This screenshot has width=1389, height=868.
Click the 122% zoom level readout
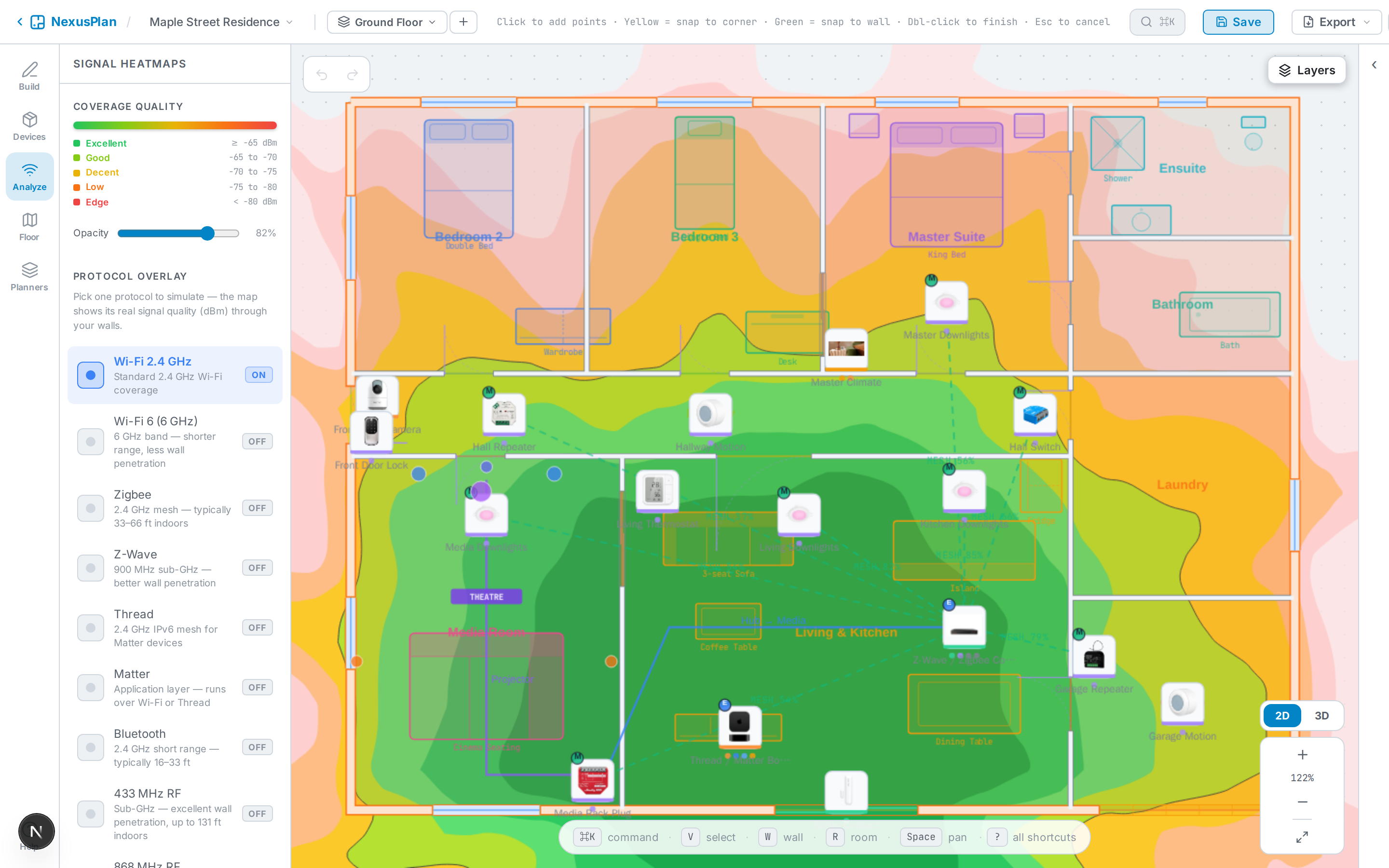(x=1302, y=778)
